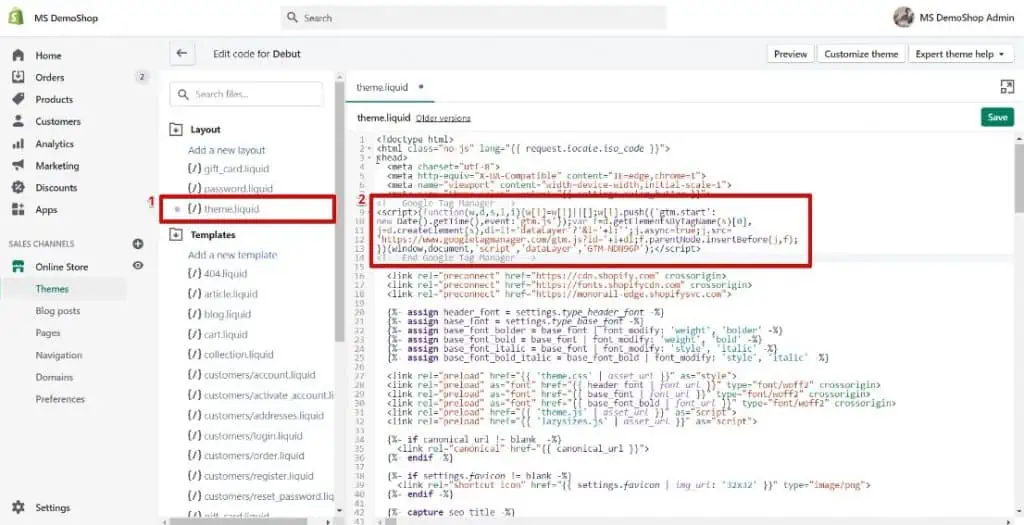This screenshot has width=1024, height=525.
Task: Go to Products section
Action: click(x=54, y=100)
